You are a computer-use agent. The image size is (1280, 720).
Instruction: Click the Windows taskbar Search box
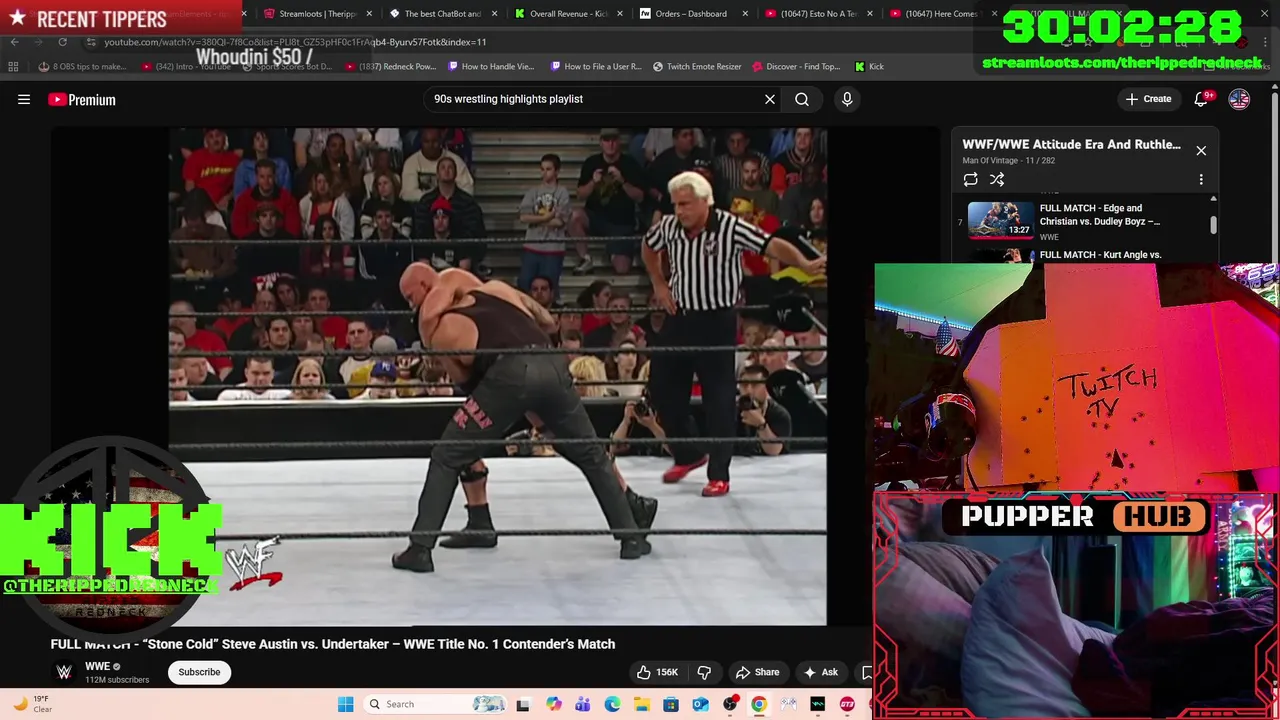click(x=435, y=704)
